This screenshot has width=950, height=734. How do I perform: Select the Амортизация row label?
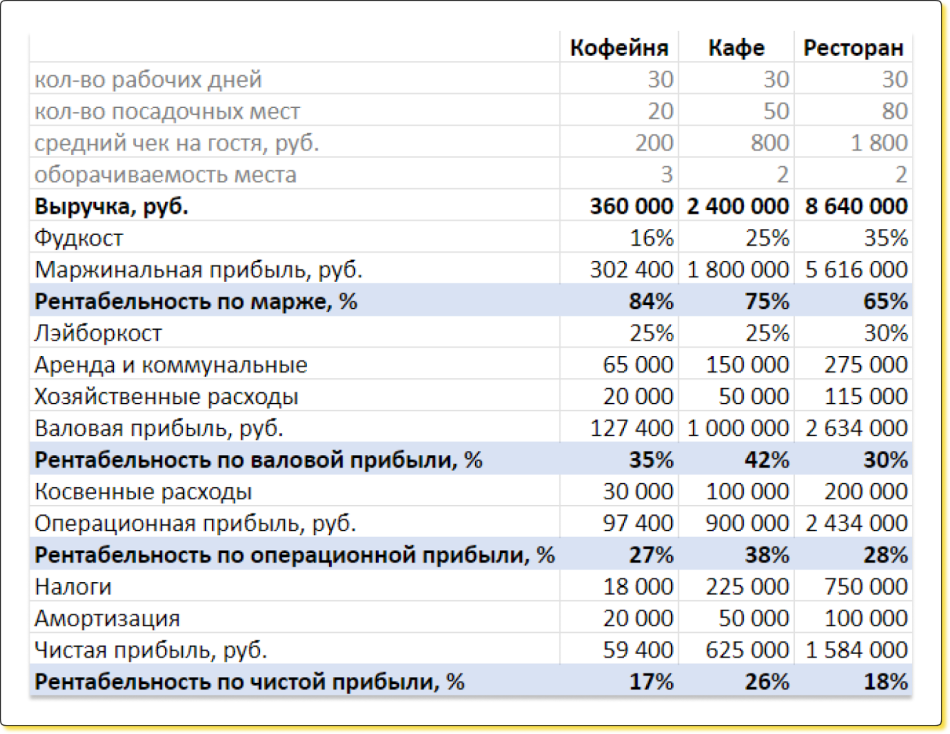[x=107, y=619]
